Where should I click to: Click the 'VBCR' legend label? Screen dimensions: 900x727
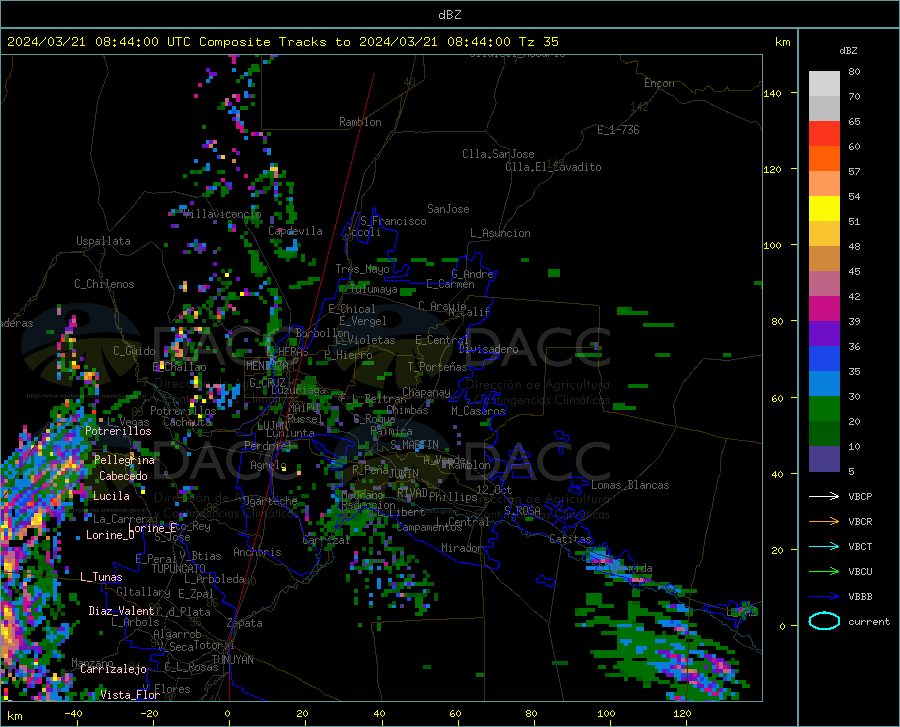tap(860, 522)
